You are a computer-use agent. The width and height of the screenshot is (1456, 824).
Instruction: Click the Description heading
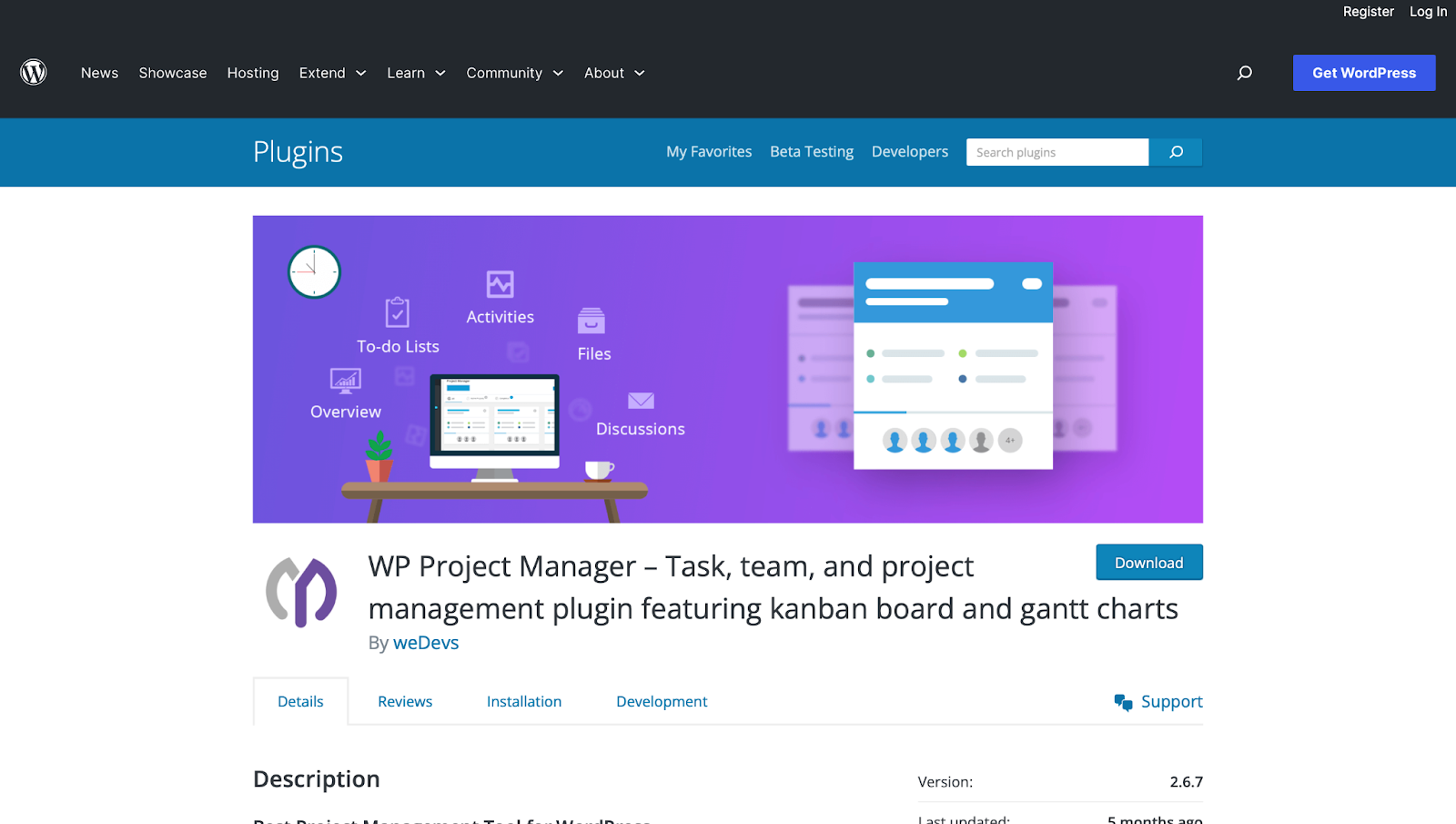point(317,779)
